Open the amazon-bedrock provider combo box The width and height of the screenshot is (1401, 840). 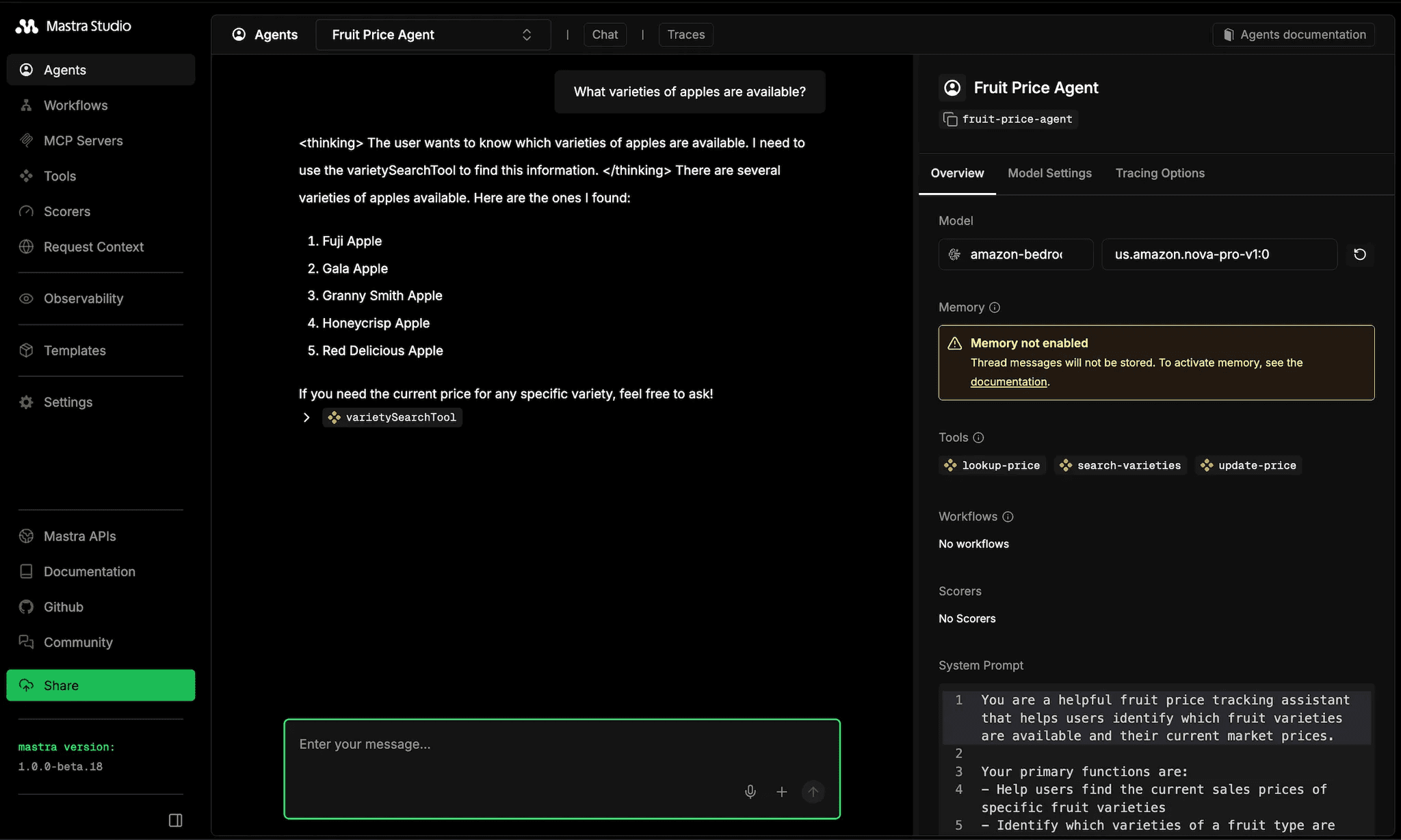click(1015, 254)
